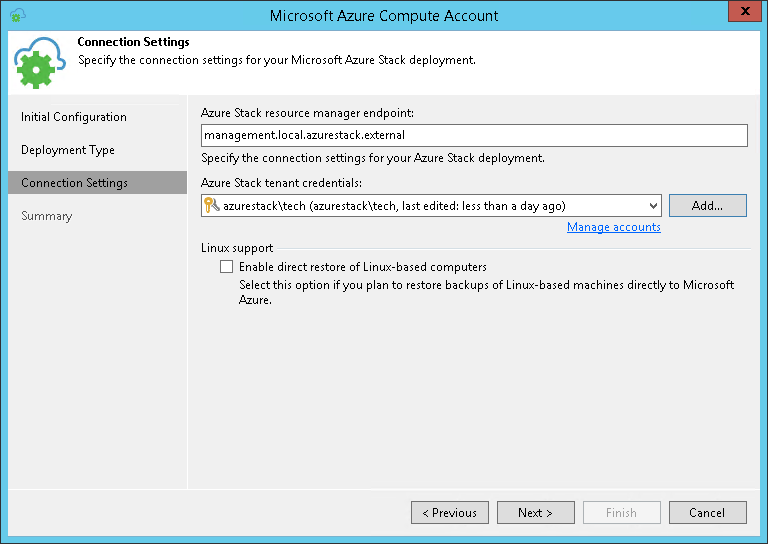The width and height of the screenshot is (768, 544).
Task: Select the Connection Settings step
Action: click(x=97, y=183)
